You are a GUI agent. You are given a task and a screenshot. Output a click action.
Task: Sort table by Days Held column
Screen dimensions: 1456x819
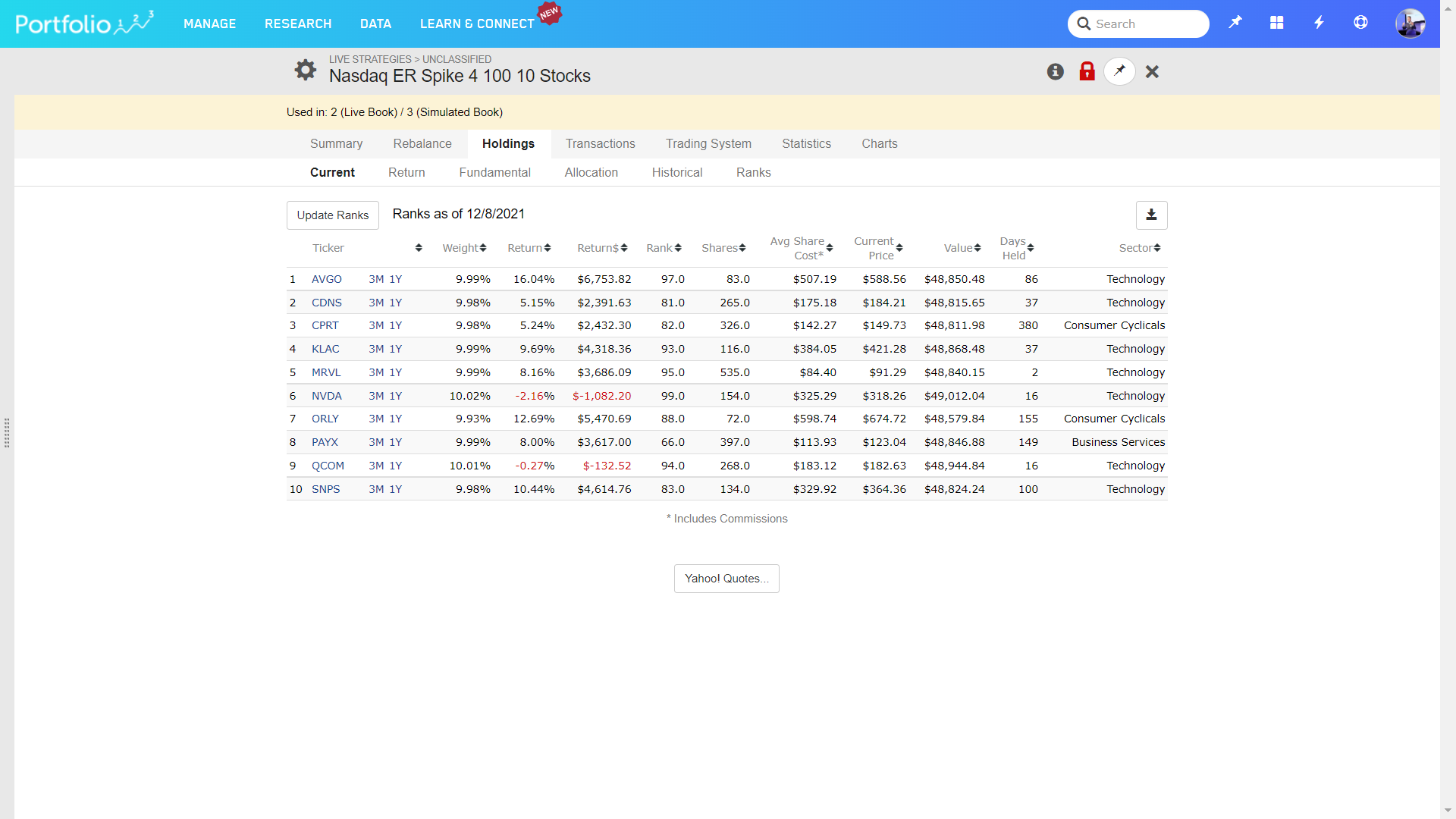[1016, 248]
